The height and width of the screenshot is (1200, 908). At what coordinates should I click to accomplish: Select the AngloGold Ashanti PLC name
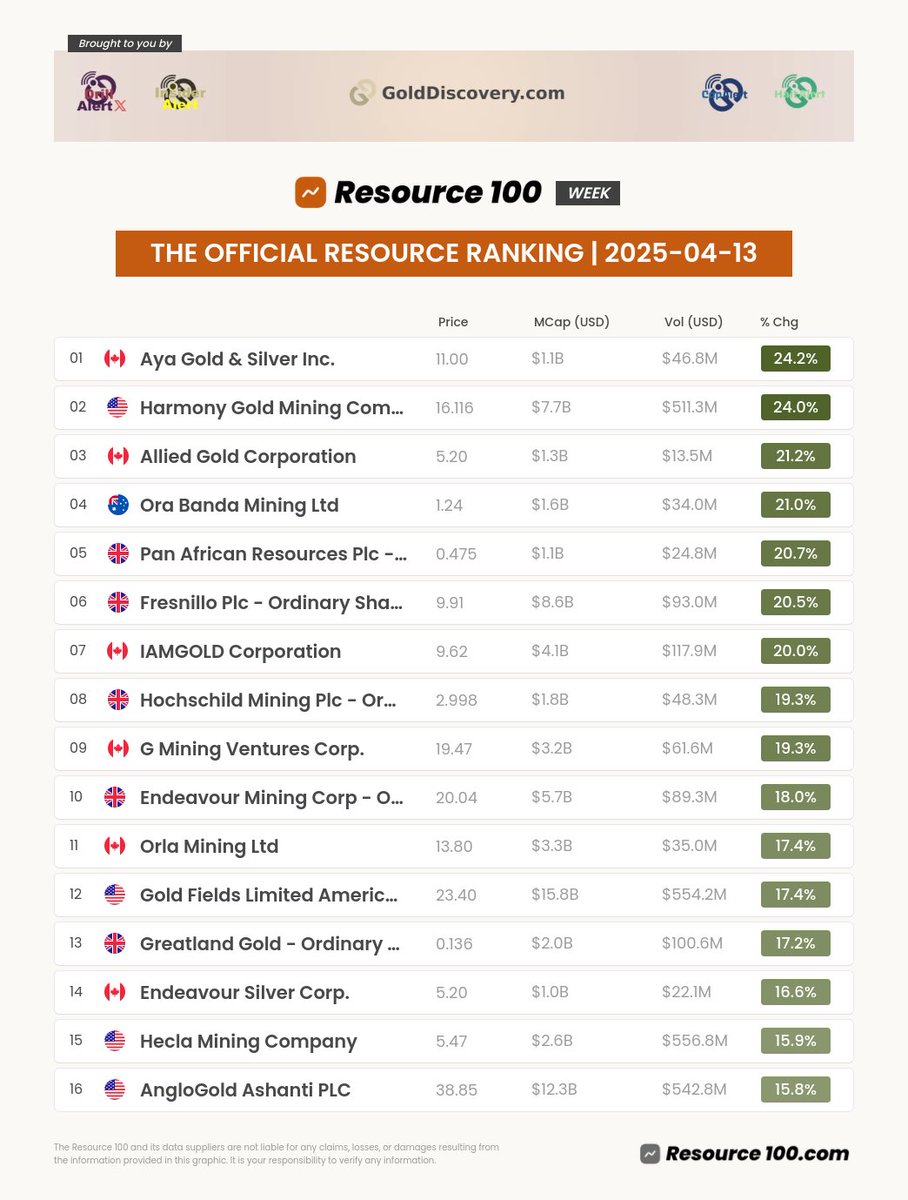pyautogui.click(x=245, y=1090)
